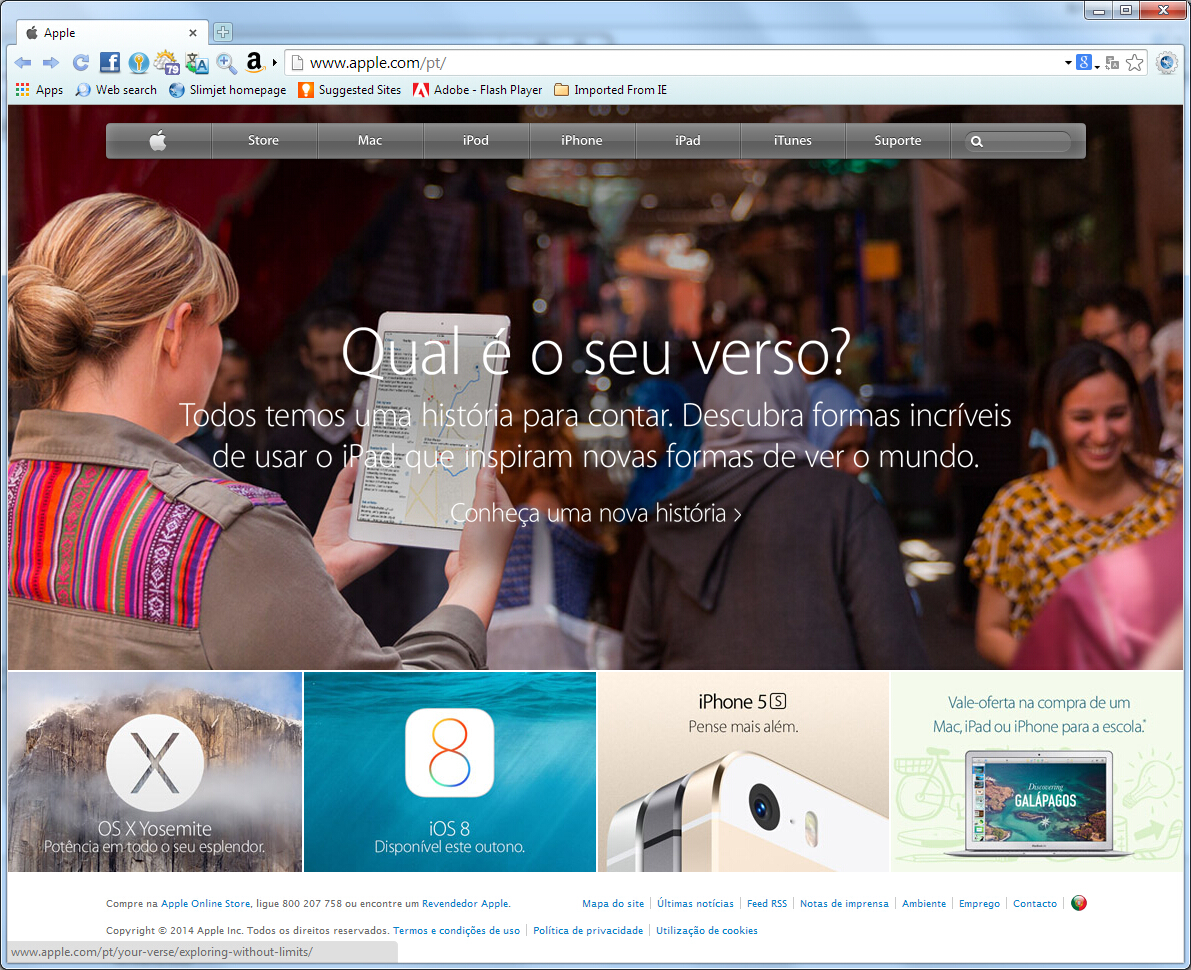Open the Slimjet gear menu icon
1191x970 pixels.
click(1167, 63)
